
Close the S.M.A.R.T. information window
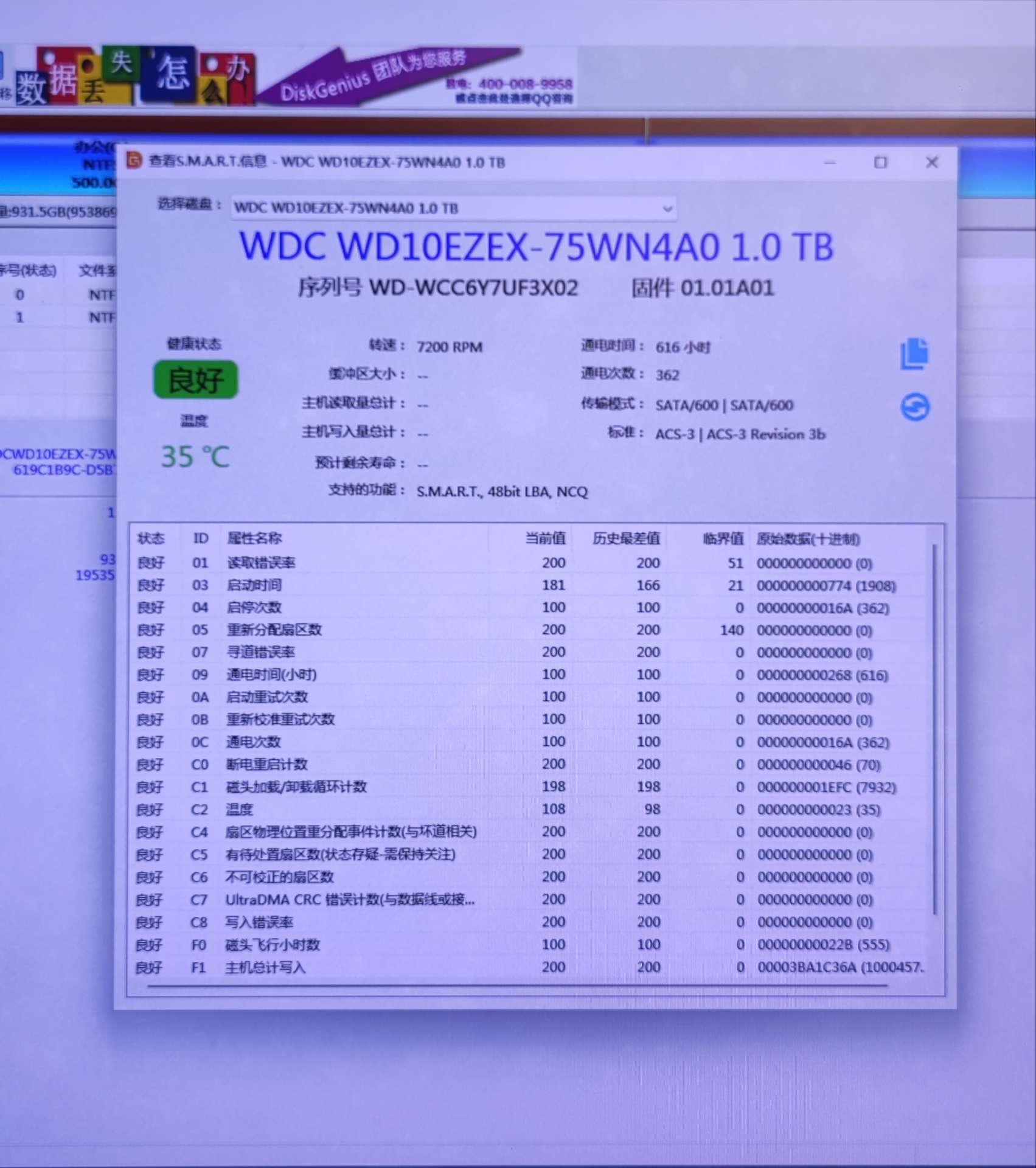[x=931, y=162]
